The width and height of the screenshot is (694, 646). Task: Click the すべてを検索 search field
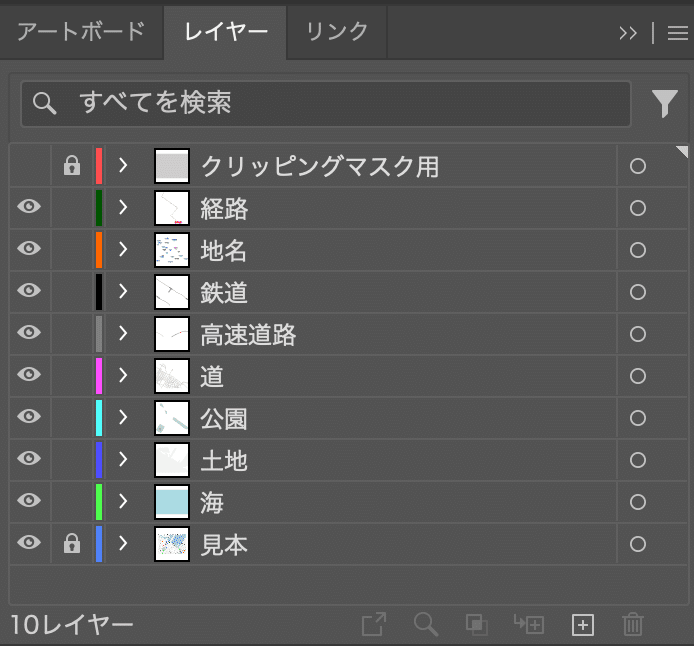click(x=326, y=104)
